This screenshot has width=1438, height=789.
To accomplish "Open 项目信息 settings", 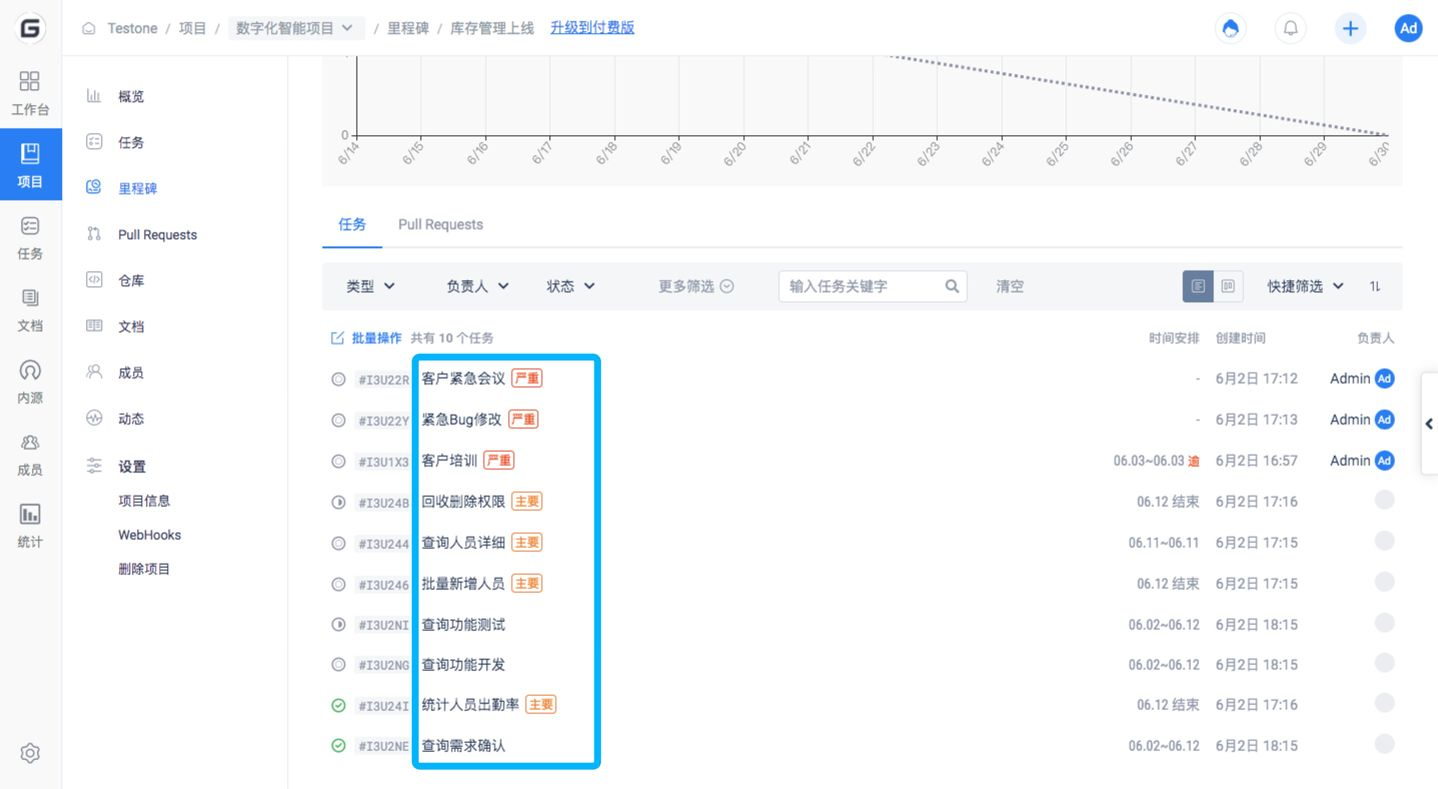I will [144, 501].
